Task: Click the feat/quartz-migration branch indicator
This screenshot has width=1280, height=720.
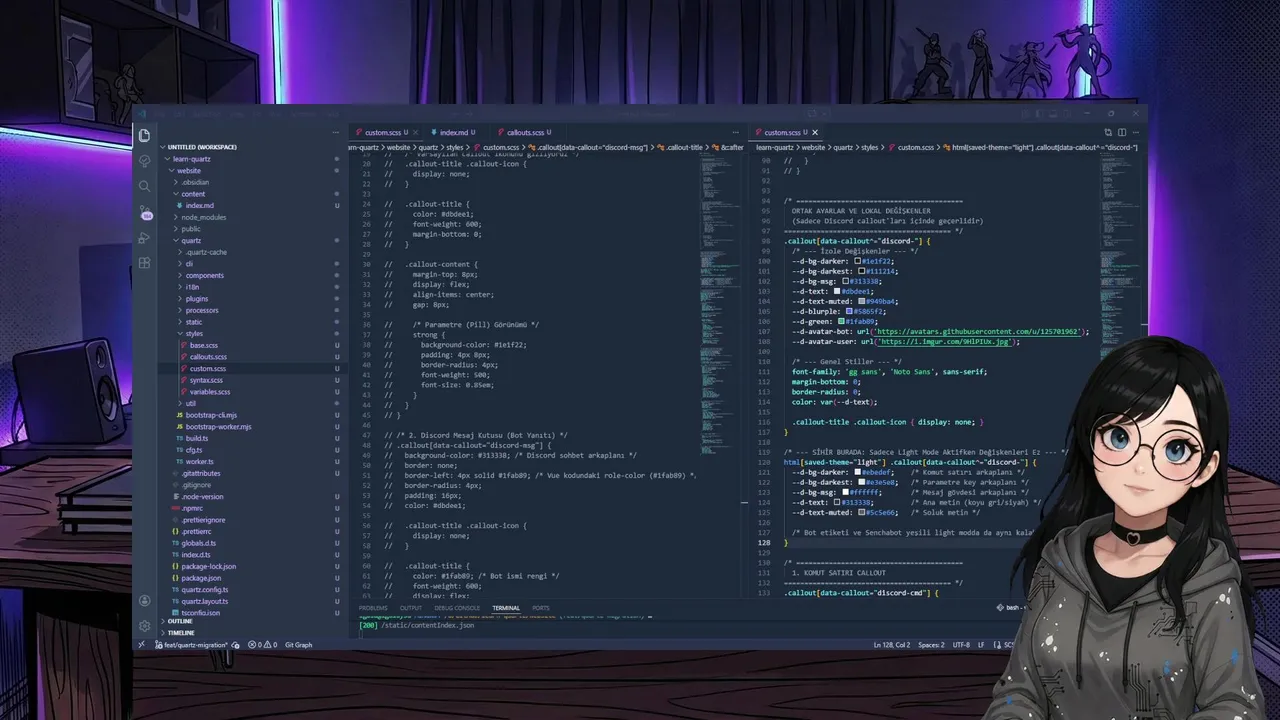Action: coord(191,645)
